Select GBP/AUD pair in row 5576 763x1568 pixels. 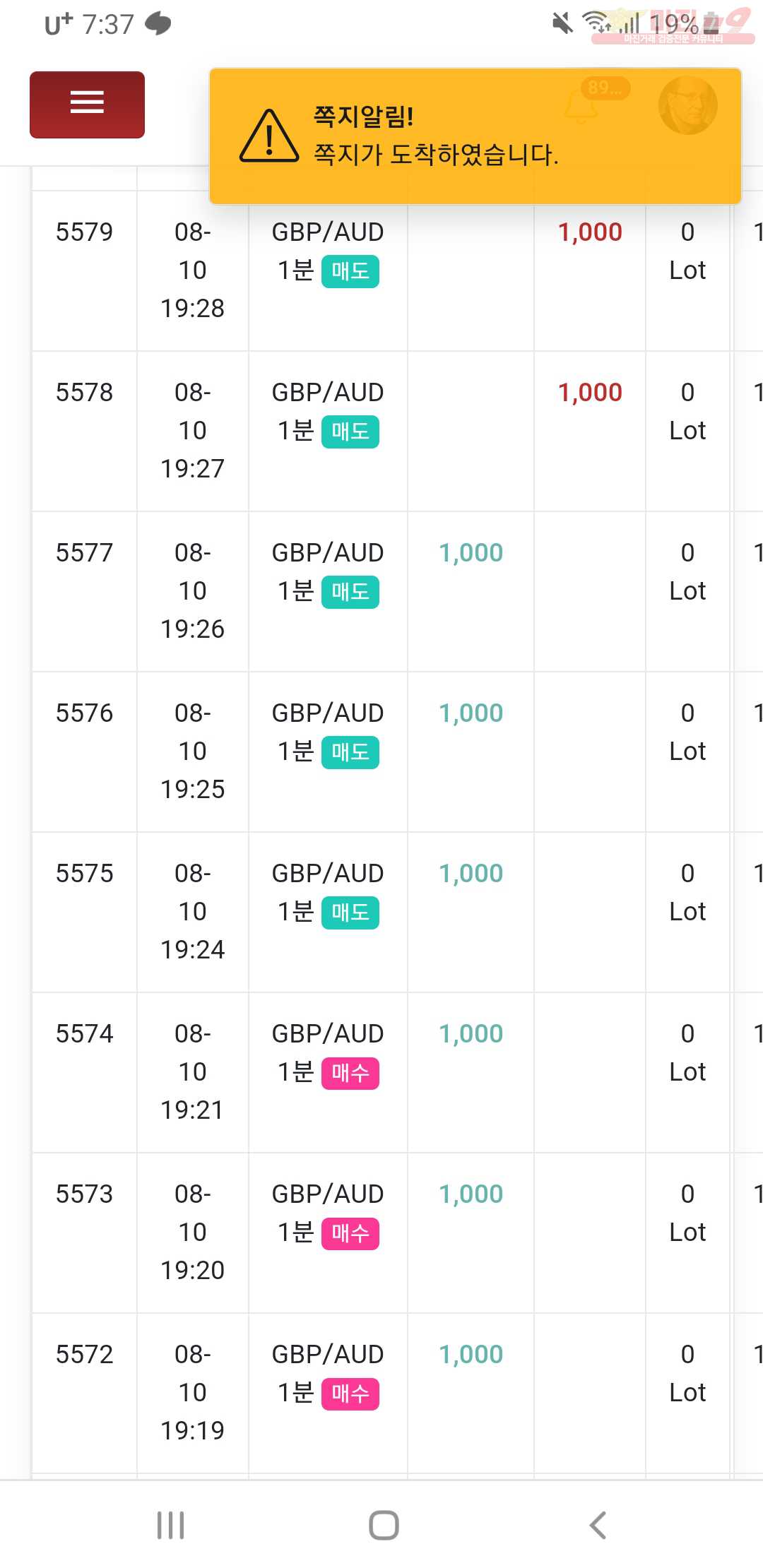tap(328, 713)
